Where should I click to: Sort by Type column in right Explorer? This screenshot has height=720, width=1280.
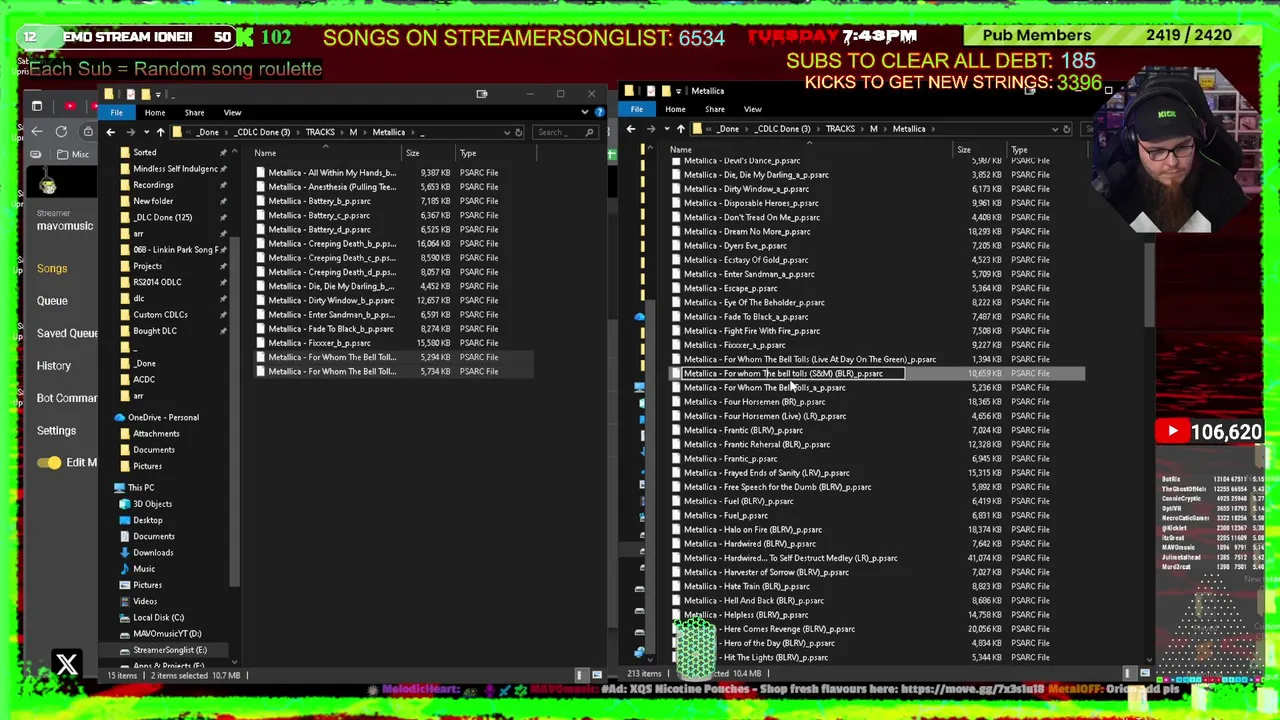tap(1018, 150)
